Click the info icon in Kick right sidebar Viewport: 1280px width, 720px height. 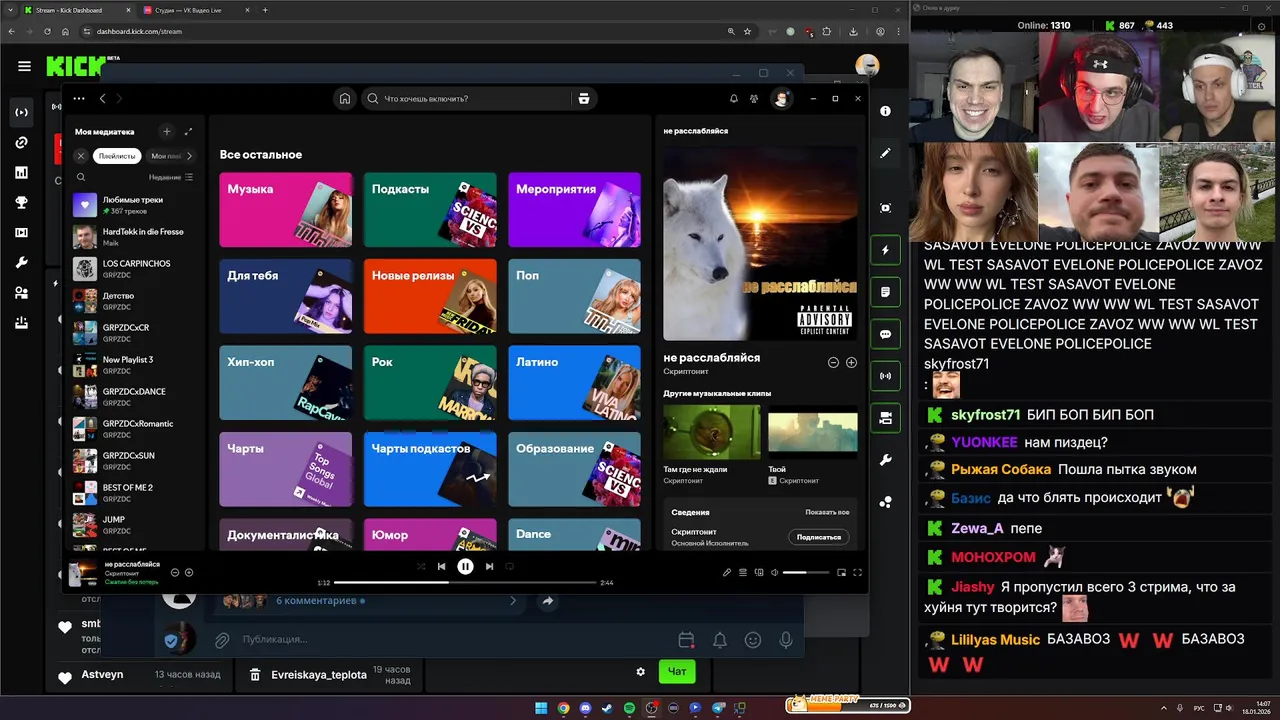(x=885, y=111)
